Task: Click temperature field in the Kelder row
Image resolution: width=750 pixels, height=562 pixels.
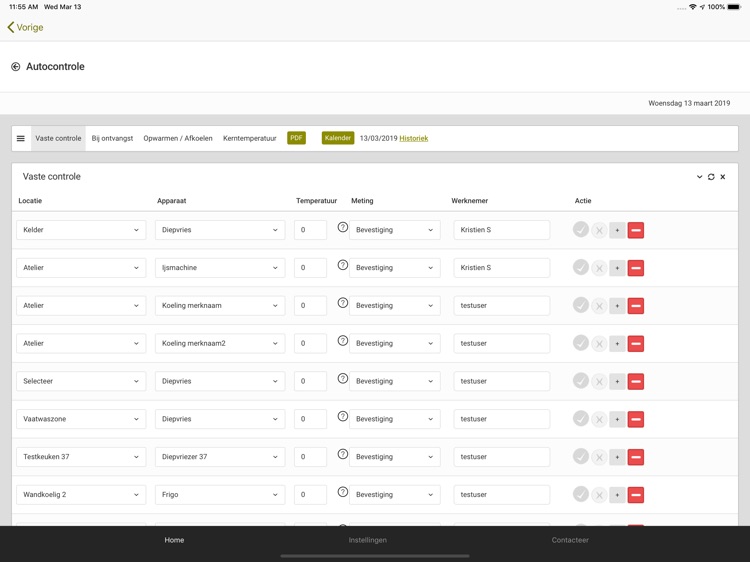Action: click(310, 230)
